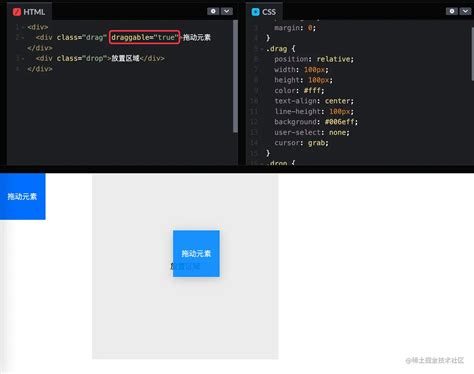Expand the CSS panel dropdown chevron
This screenshot has height=374, width=474.
[x=465, y=11]
